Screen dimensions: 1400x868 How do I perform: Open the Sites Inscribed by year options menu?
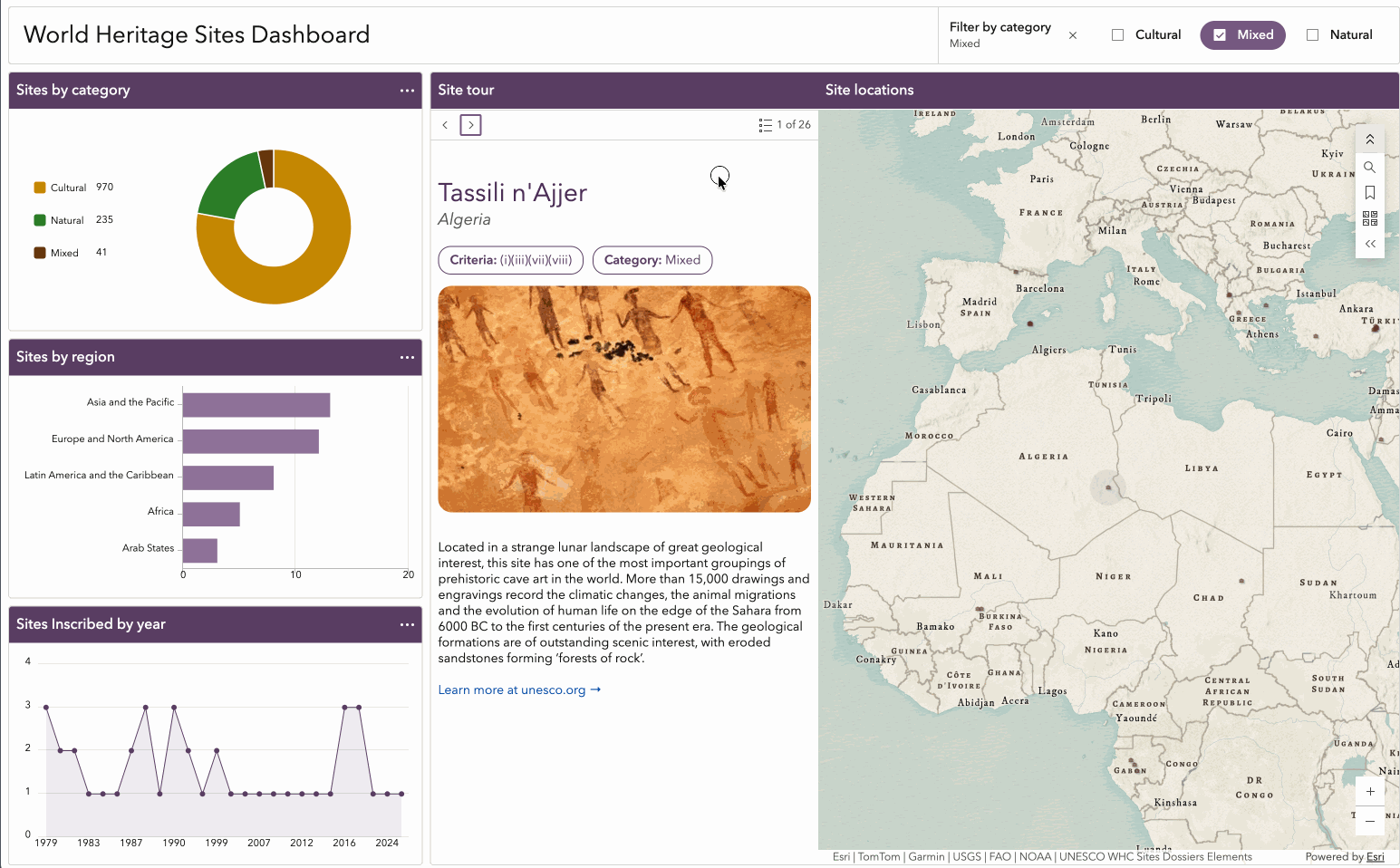pyautogui.click(x=407, y=624)
